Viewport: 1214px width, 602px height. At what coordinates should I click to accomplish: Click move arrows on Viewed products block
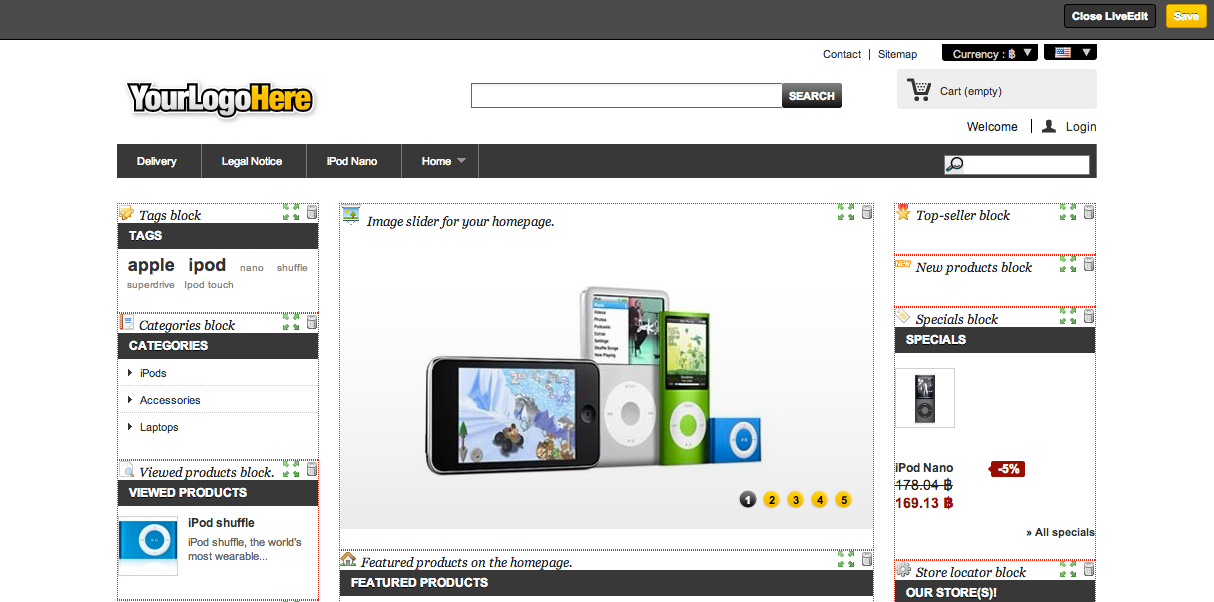(291, 469)
